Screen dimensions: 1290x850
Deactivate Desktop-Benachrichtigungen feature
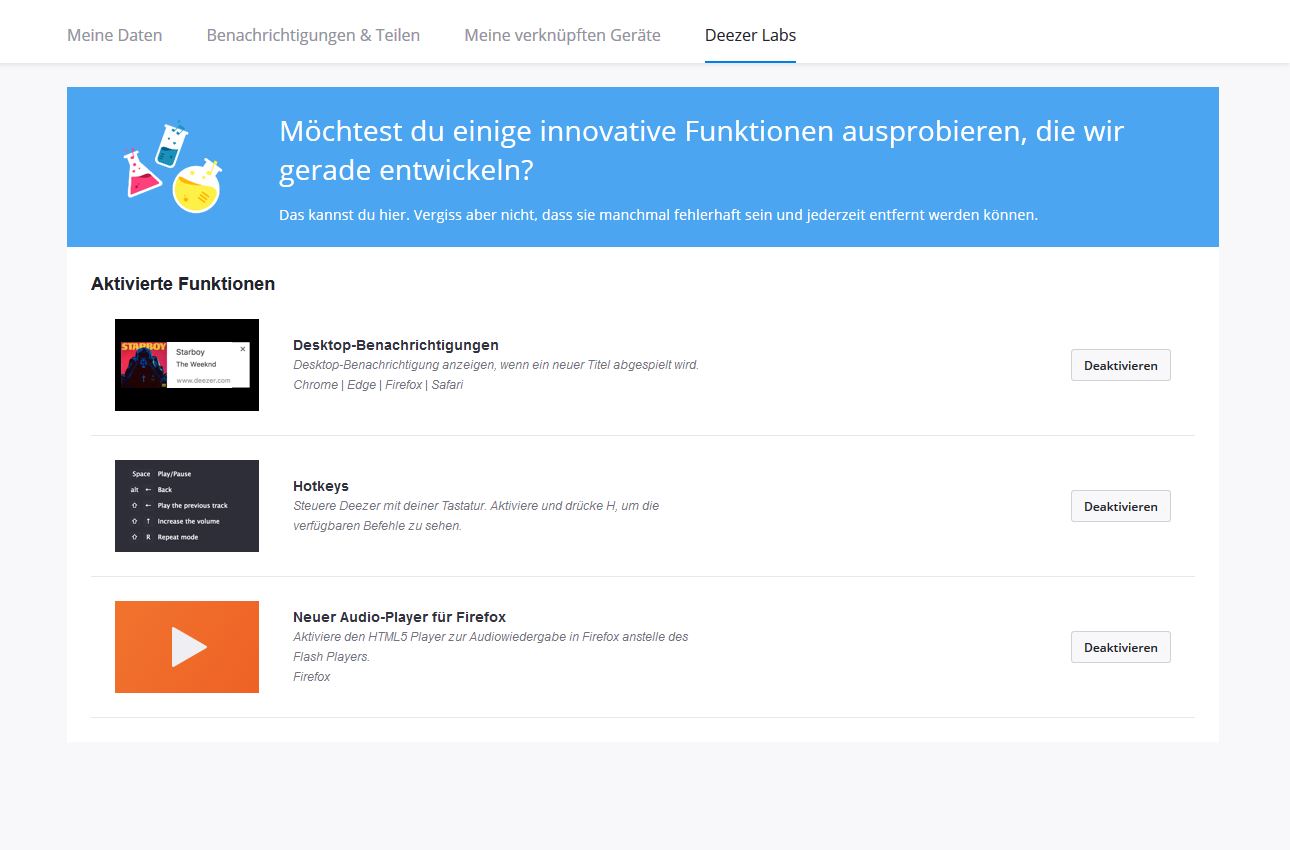1120,365
